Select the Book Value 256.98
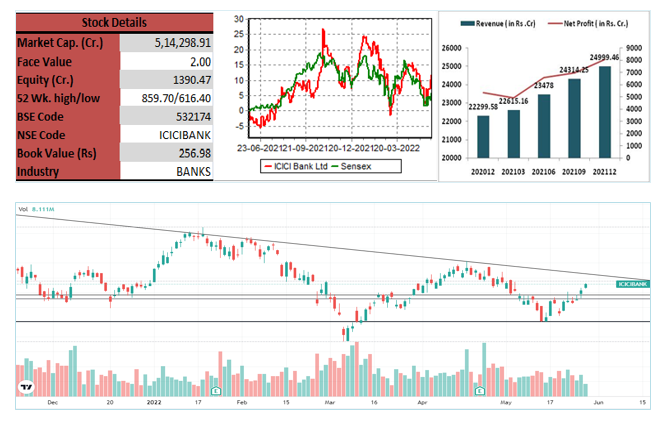The image size is (663, 423). (195, 153)
